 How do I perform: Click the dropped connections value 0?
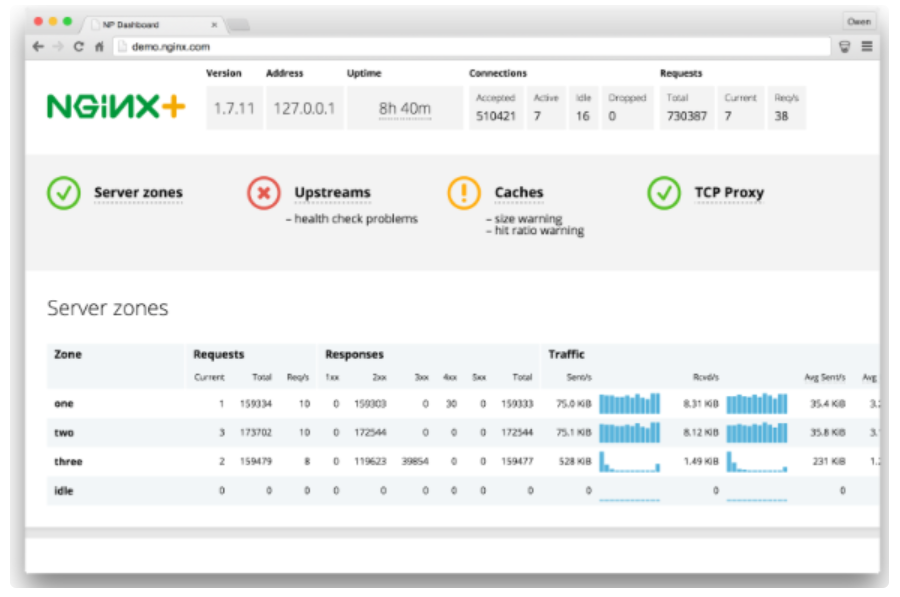pos(612,116)
